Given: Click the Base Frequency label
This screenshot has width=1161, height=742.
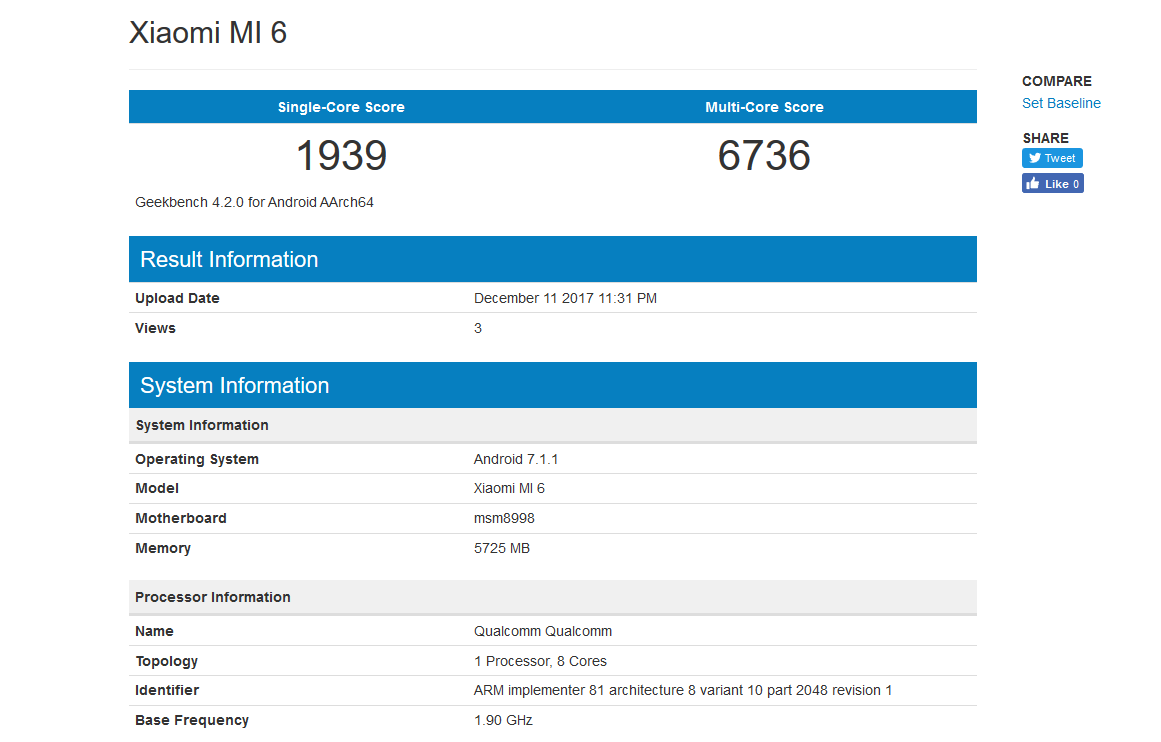Looking at the screenshot, I should coord(192,720).
